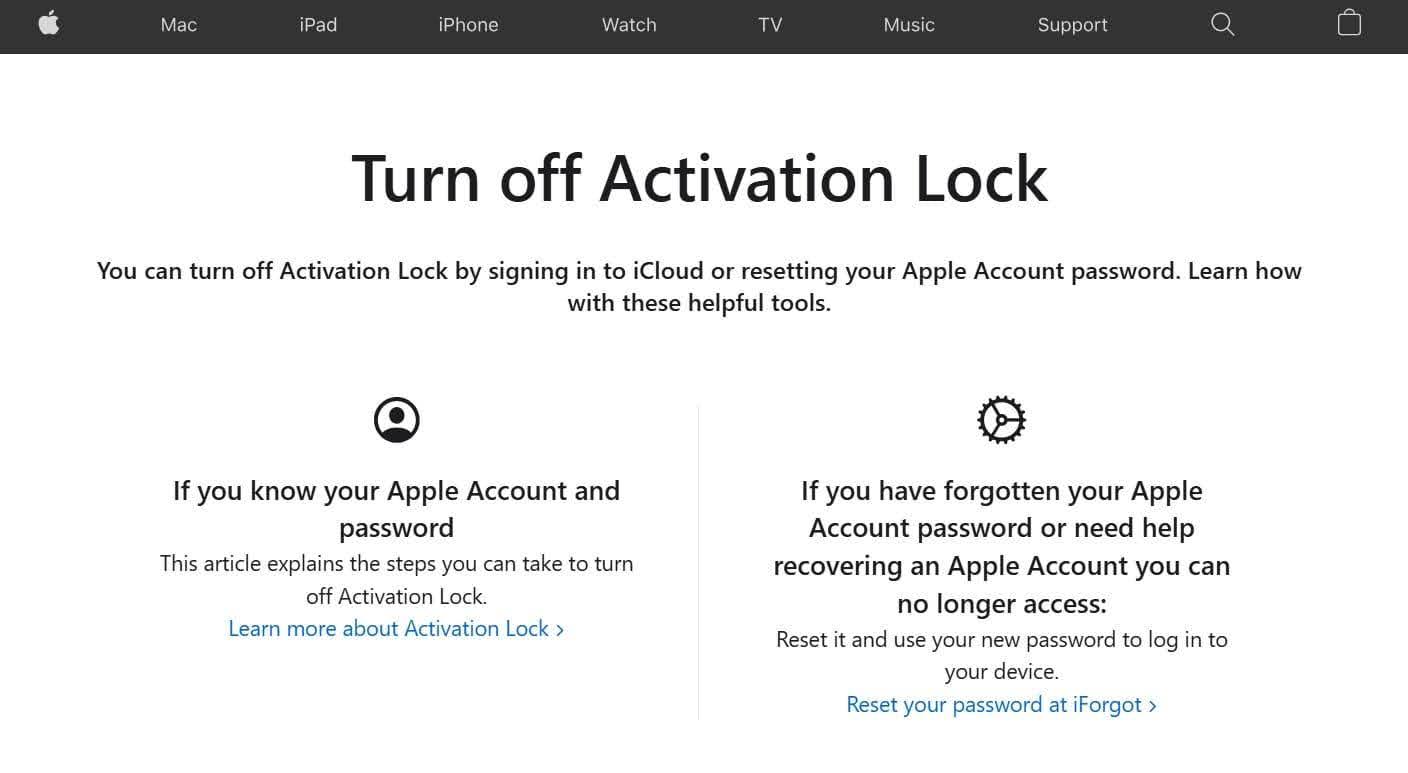The width and height of the screenshot is (1408, 773).
Task: Click Reset your password at iForgot
Action: (x=994, y=705)
